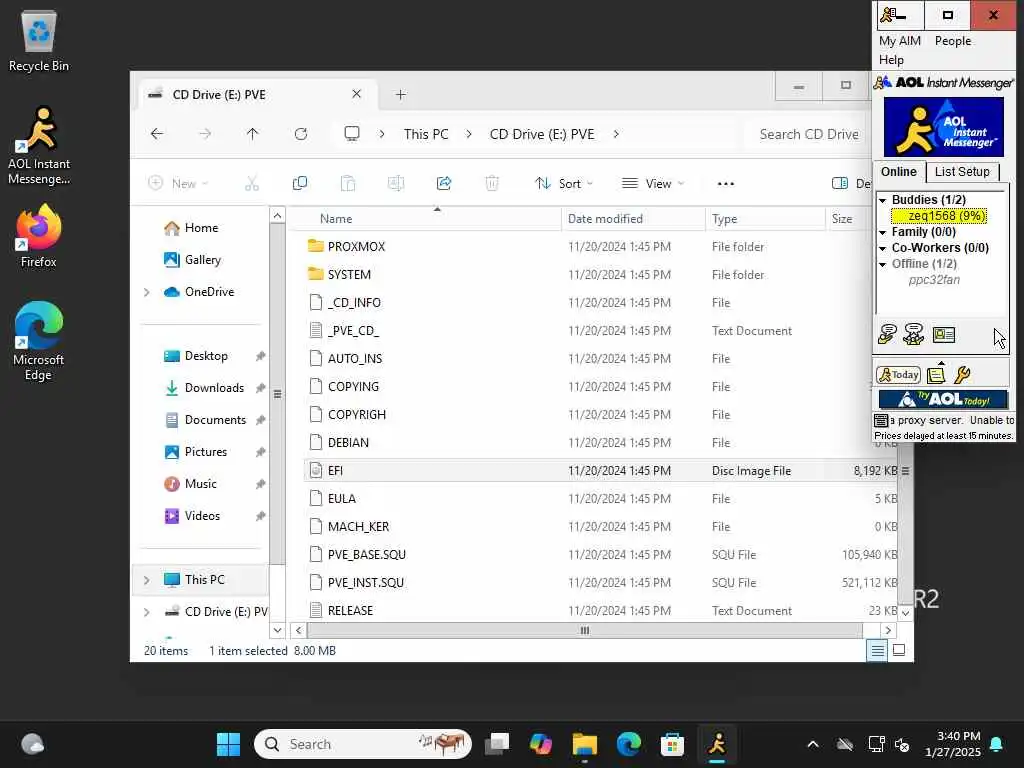Open AOL Instant Messenger desktop shortcut
This screenshot has height=768, width=1024.
(x=39, y=146)
